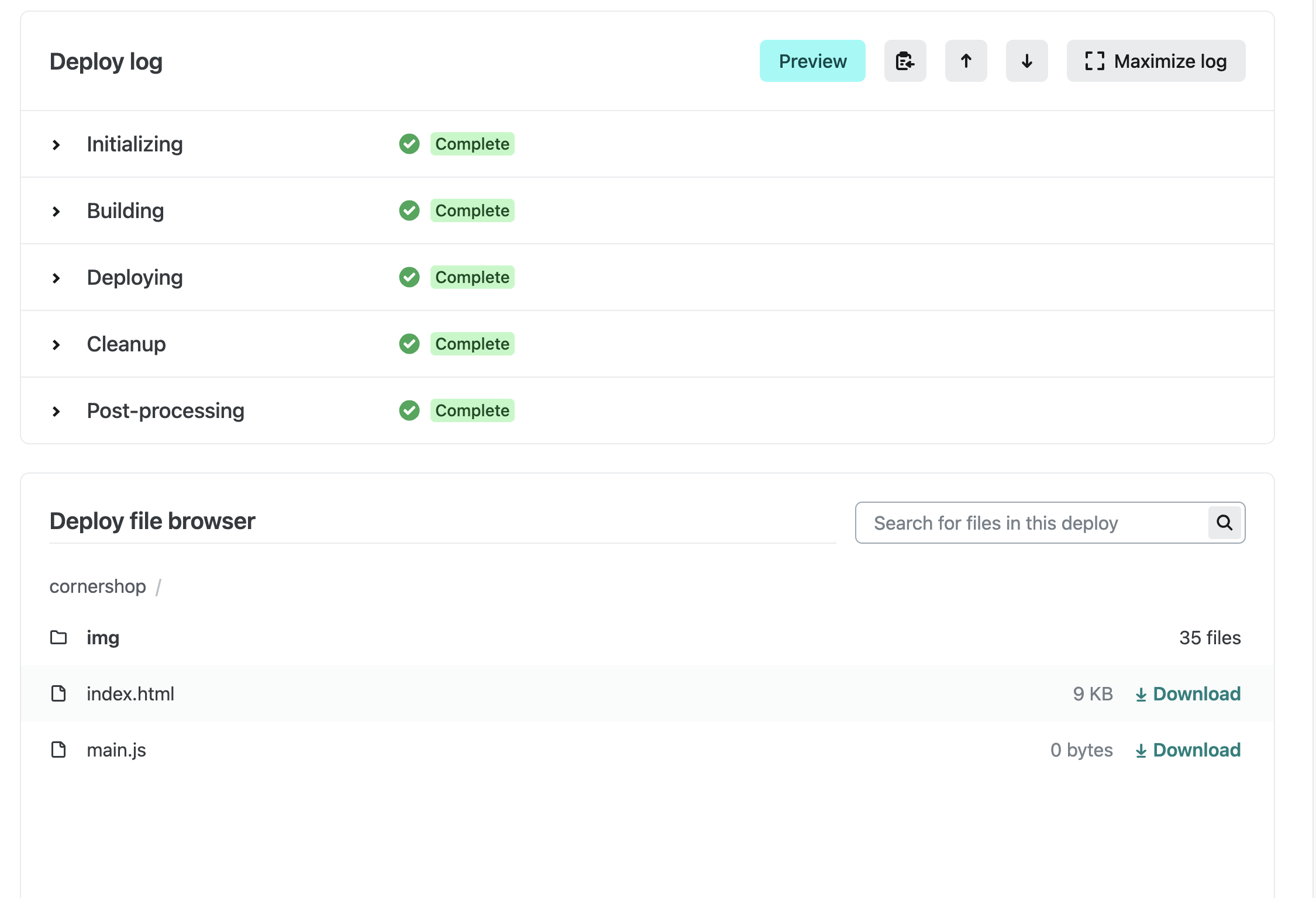The height and width of the screenshot is (898, 1316).
Task: Open the deploy Preview
Action: pos(812,61)
